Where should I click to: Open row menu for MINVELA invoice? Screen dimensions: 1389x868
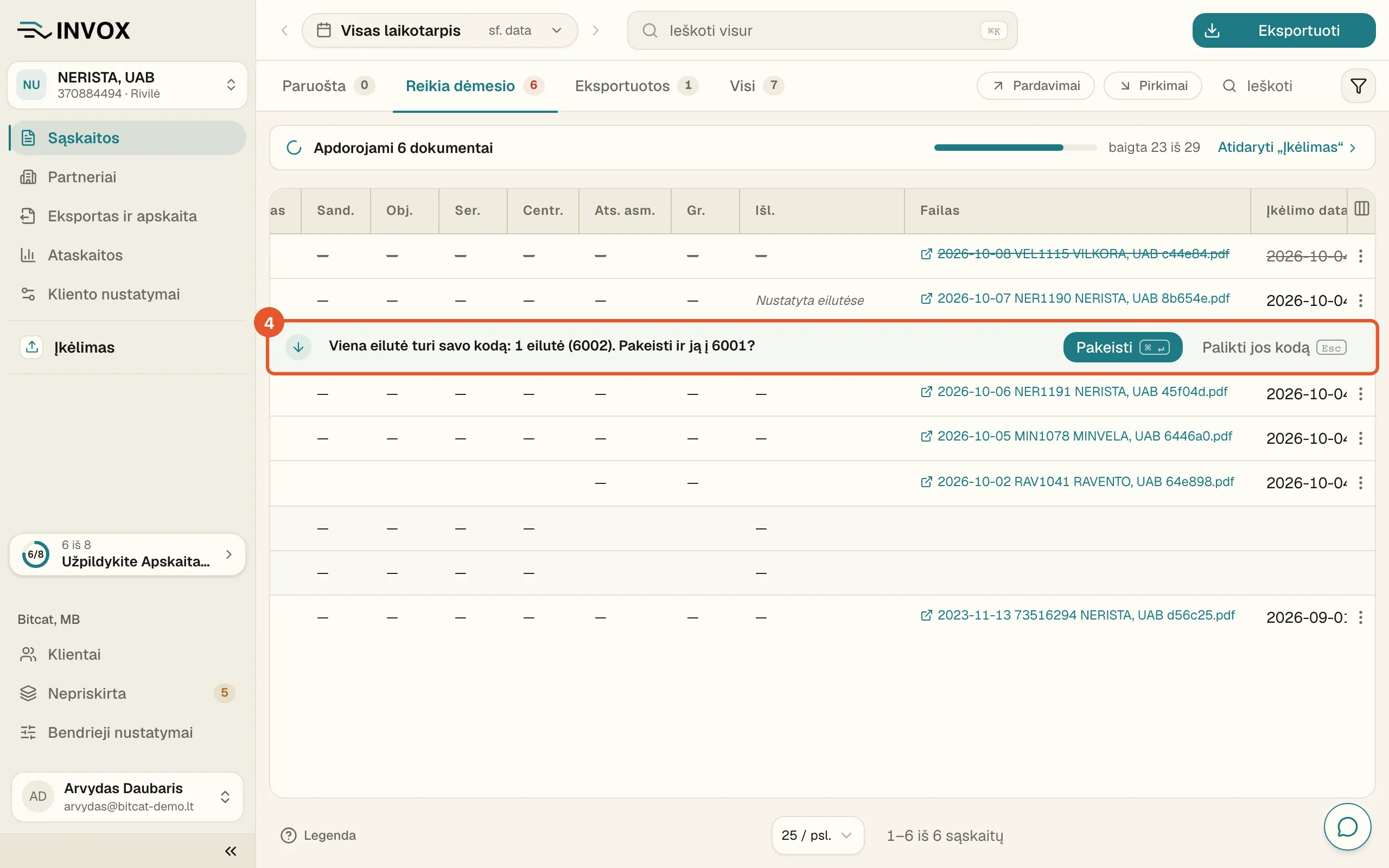pyautogui.click(x=1361, y=438)
